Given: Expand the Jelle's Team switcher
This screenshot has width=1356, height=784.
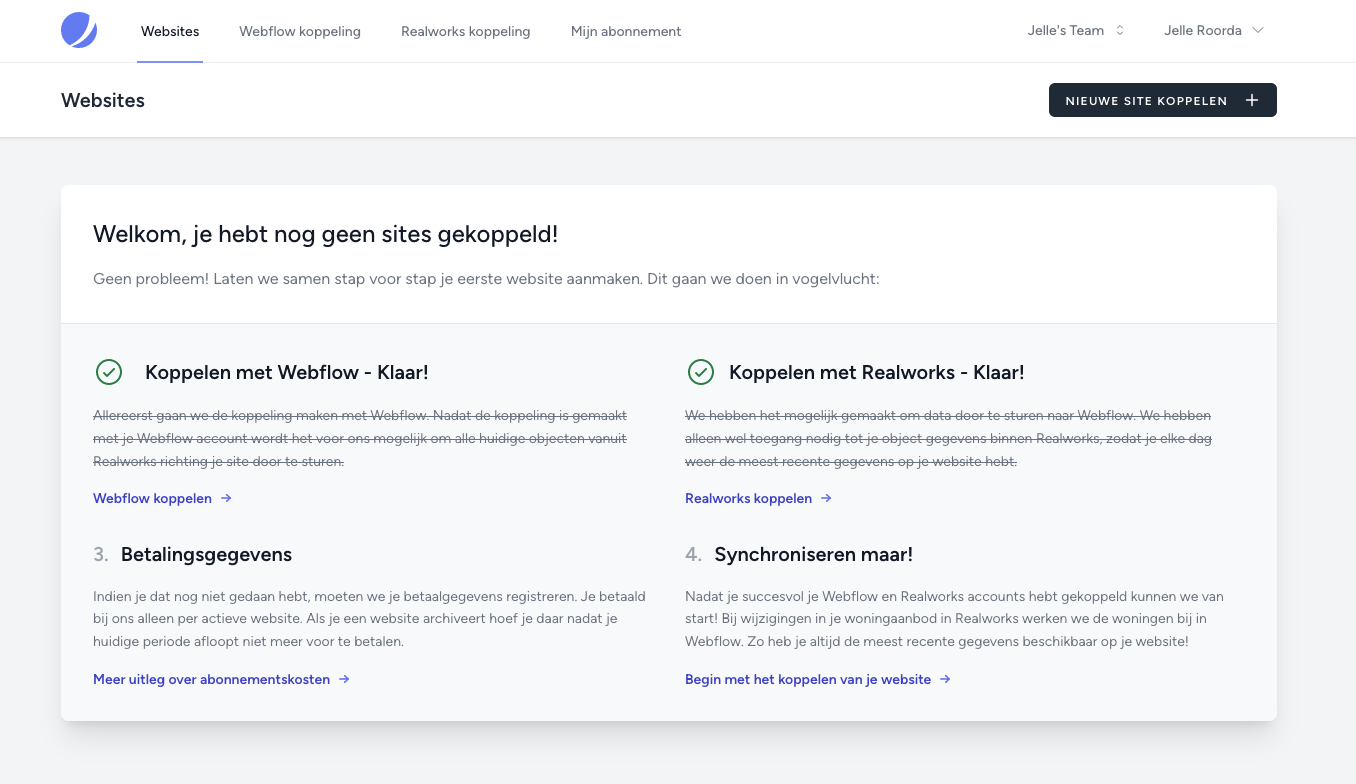Looking at the screenshot, I should tap(1076, 31).
